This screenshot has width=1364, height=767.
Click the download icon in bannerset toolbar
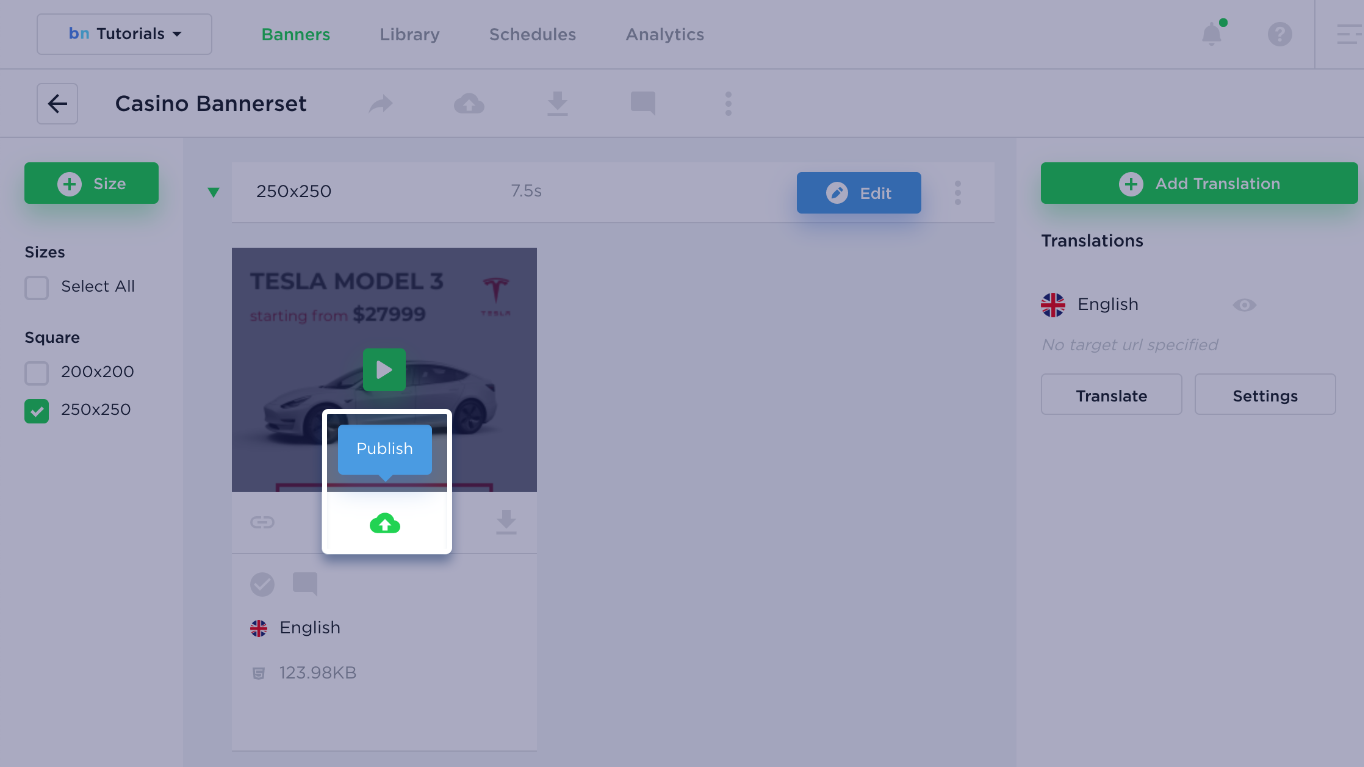pyautogui.click(x=558, y=103)
